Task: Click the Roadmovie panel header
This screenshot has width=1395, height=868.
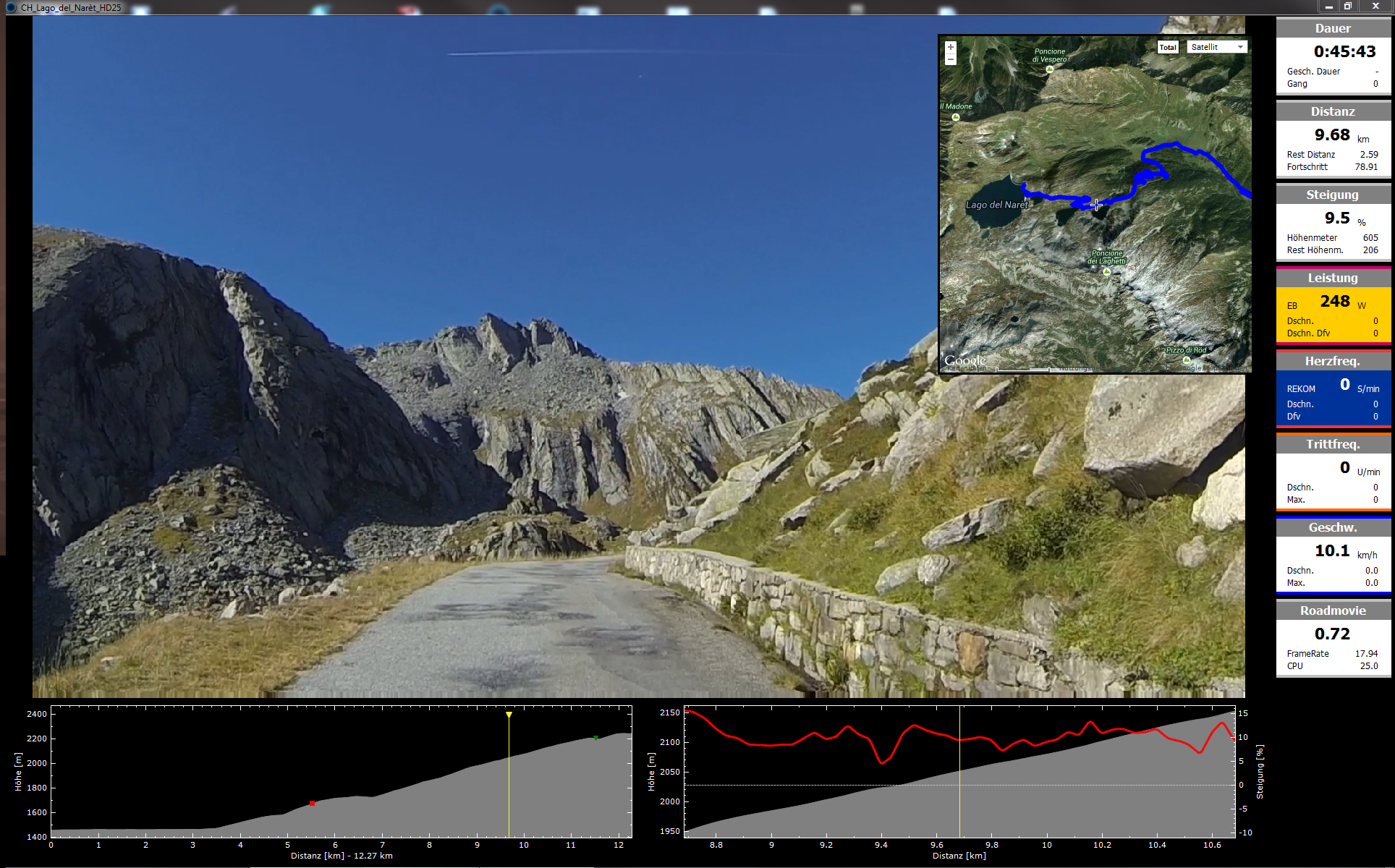Action: [x=1333, y=610]
